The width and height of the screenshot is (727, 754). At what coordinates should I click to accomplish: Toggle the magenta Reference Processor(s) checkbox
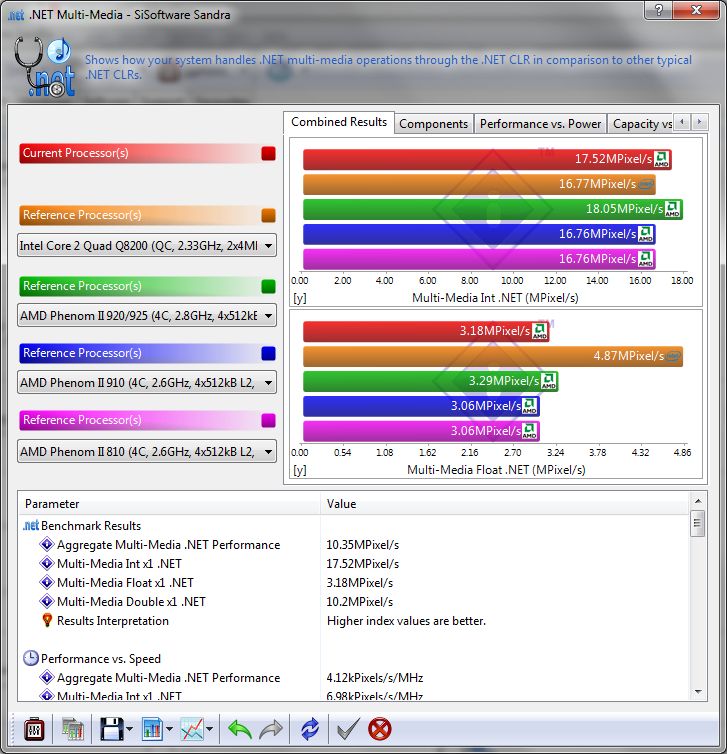[268, 420]
